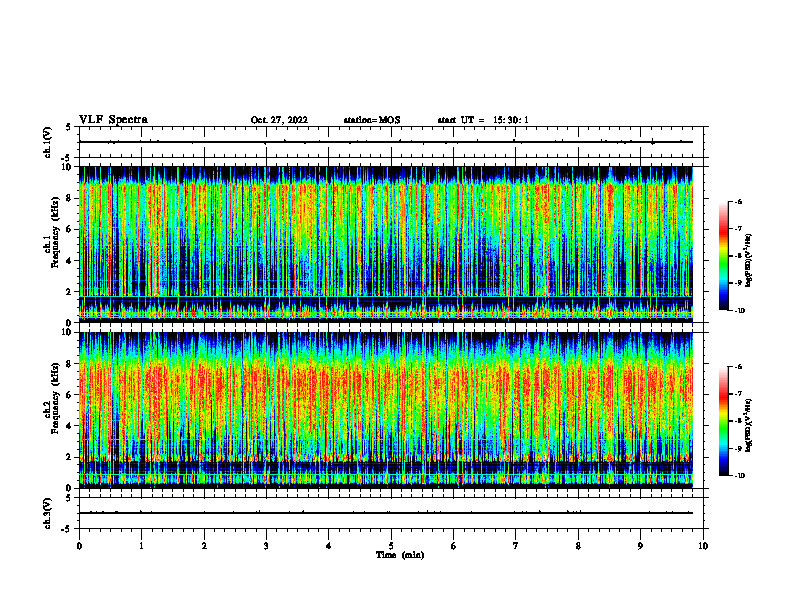Screen dimensions: 792x612
Task: Click the "ch.1(V)" waveform axis label
Action: click(x=47, y=142)
